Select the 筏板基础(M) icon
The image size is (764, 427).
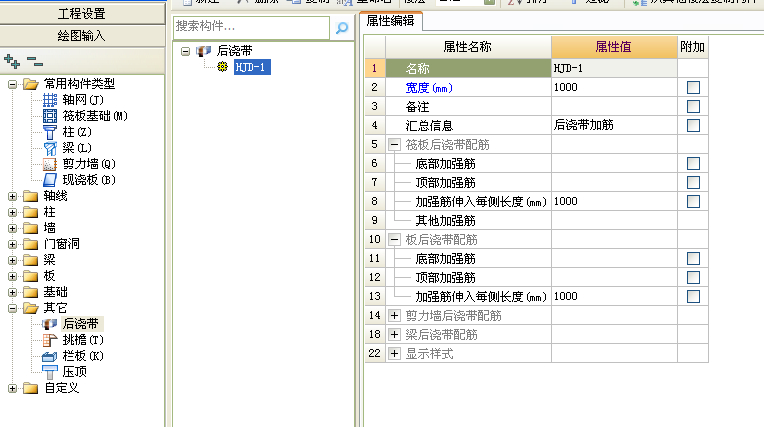pyautogui.click(x=50, y=116)
